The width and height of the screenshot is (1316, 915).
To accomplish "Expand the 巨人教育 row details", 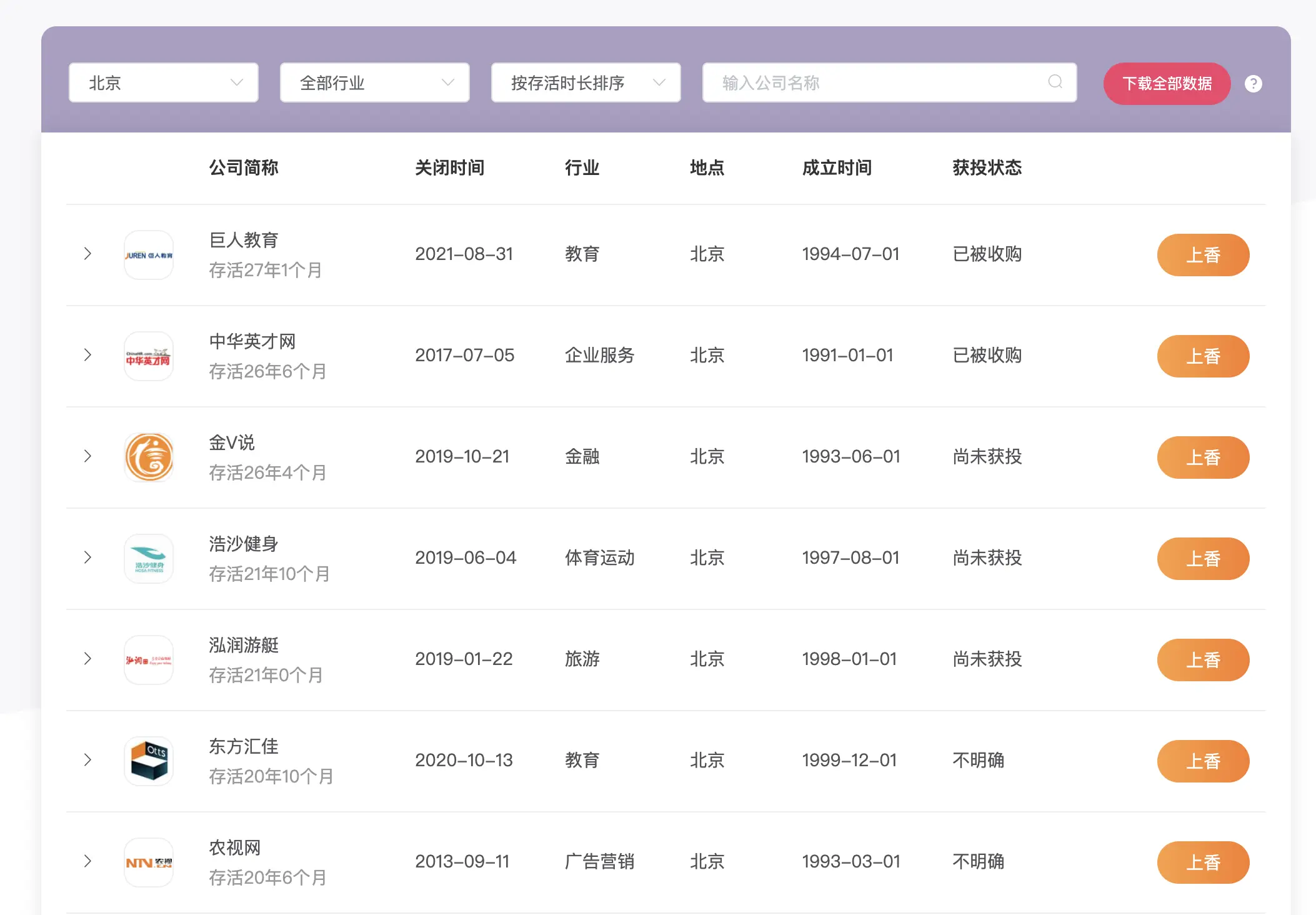I will coord(87,254).
